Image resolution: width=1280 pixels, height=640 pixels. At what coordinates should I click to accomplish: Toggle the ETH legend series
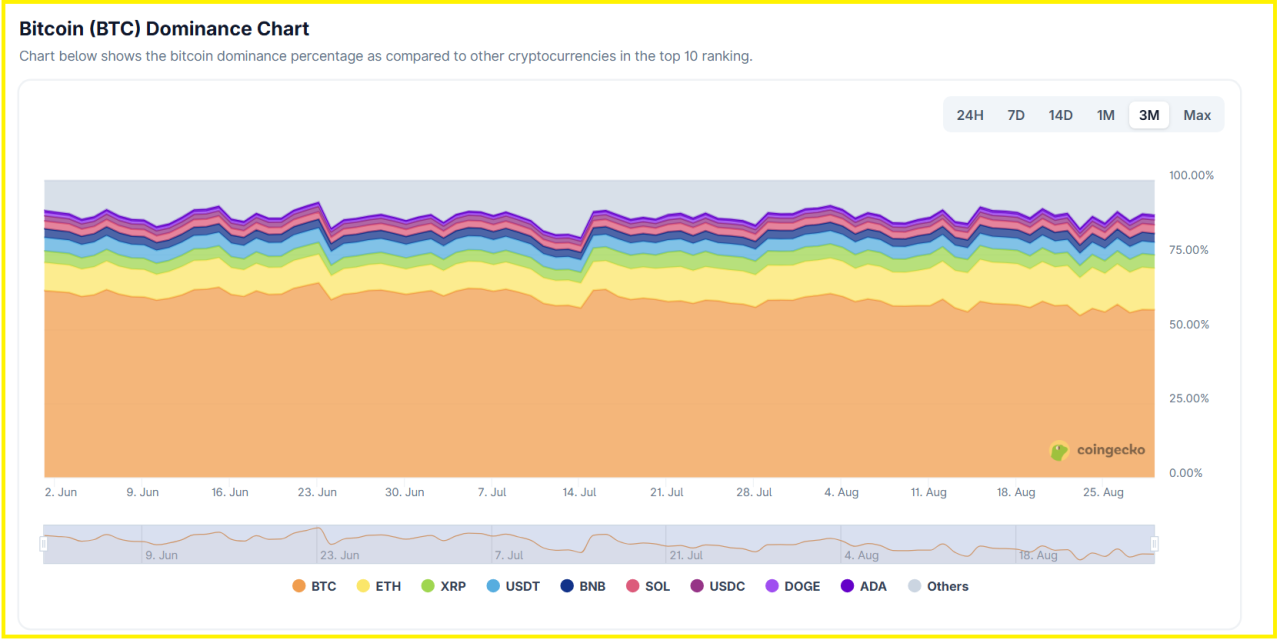click(379, 586)
